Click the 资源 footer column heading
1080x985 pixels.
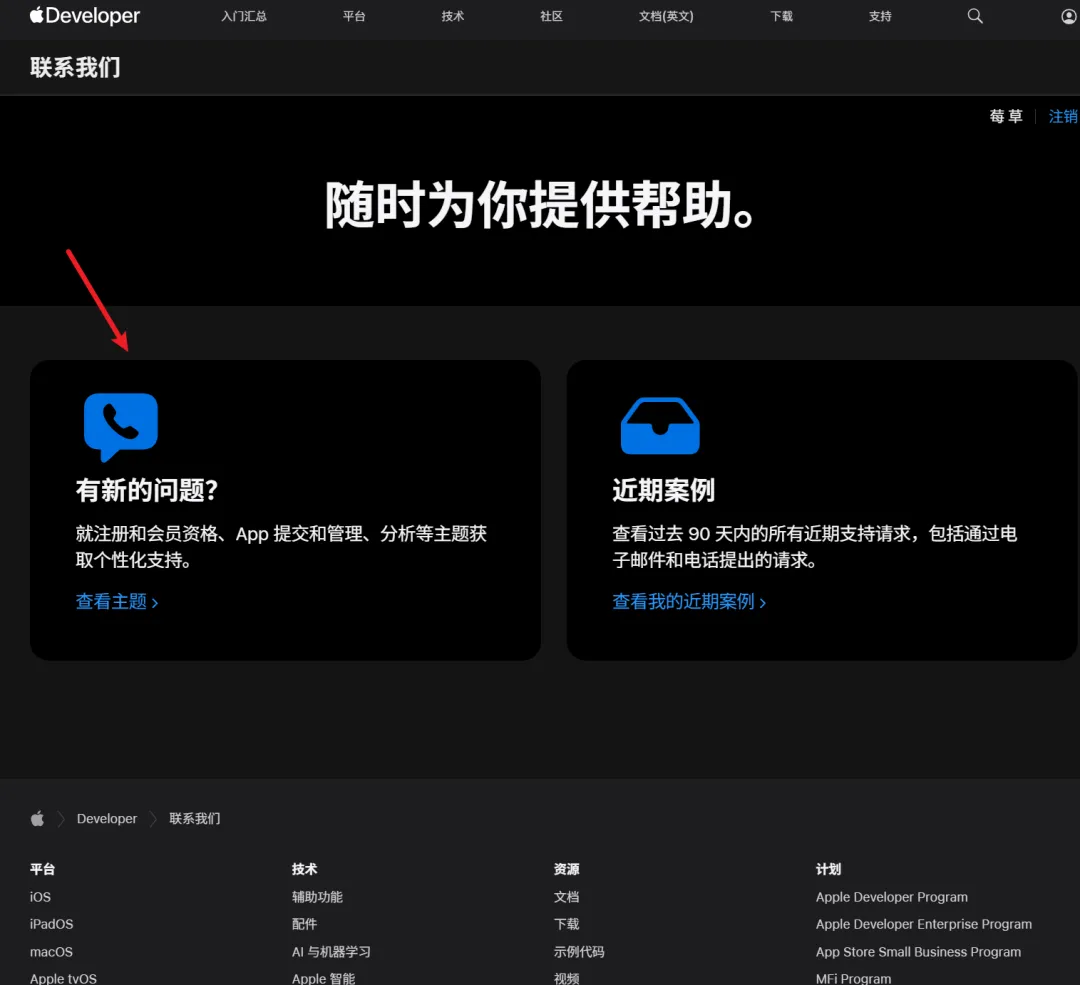click(567, 869)
